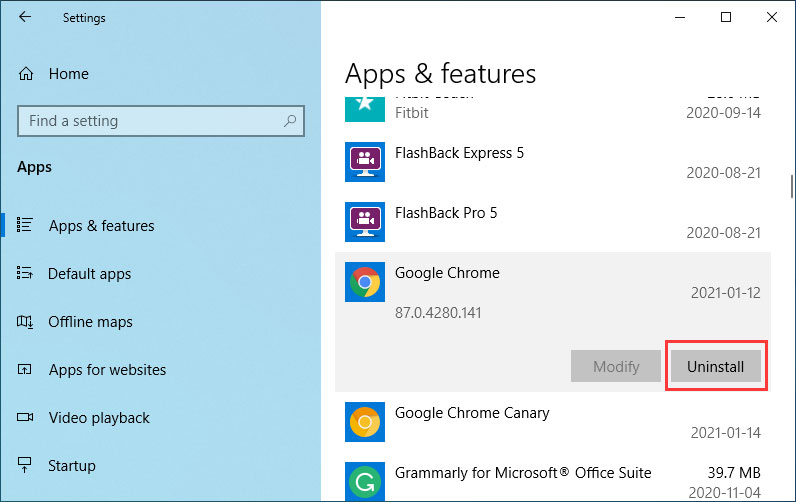Go to Default apps section
This screenshot has height=502, width=796.
pos(89,274)
